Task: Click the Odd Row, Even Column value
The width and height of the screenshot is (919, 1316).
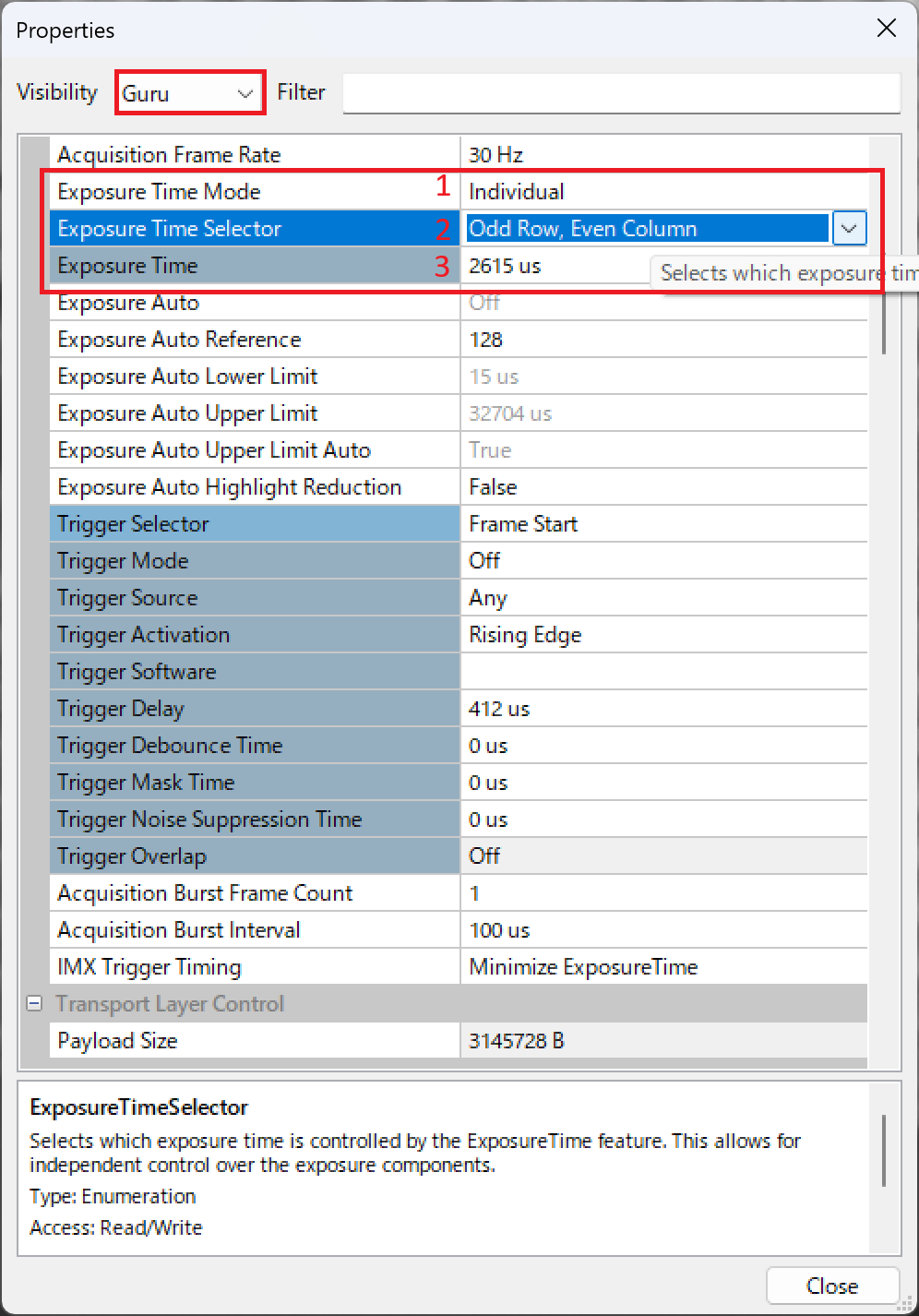Action: click(x=647, y=228)
